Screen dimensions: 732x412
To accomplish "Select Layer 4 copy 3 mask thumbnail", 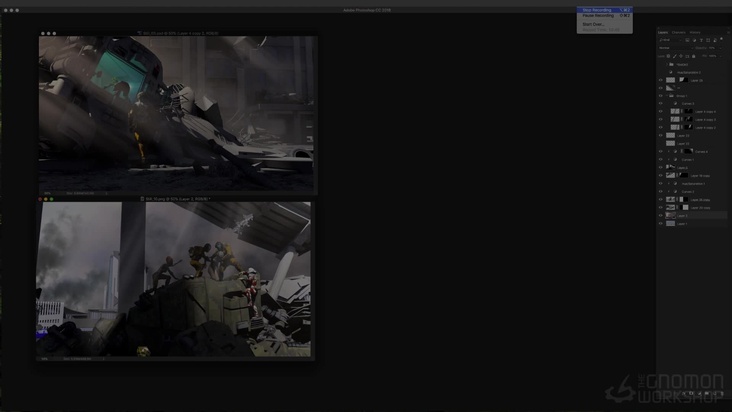I will 689,119.
